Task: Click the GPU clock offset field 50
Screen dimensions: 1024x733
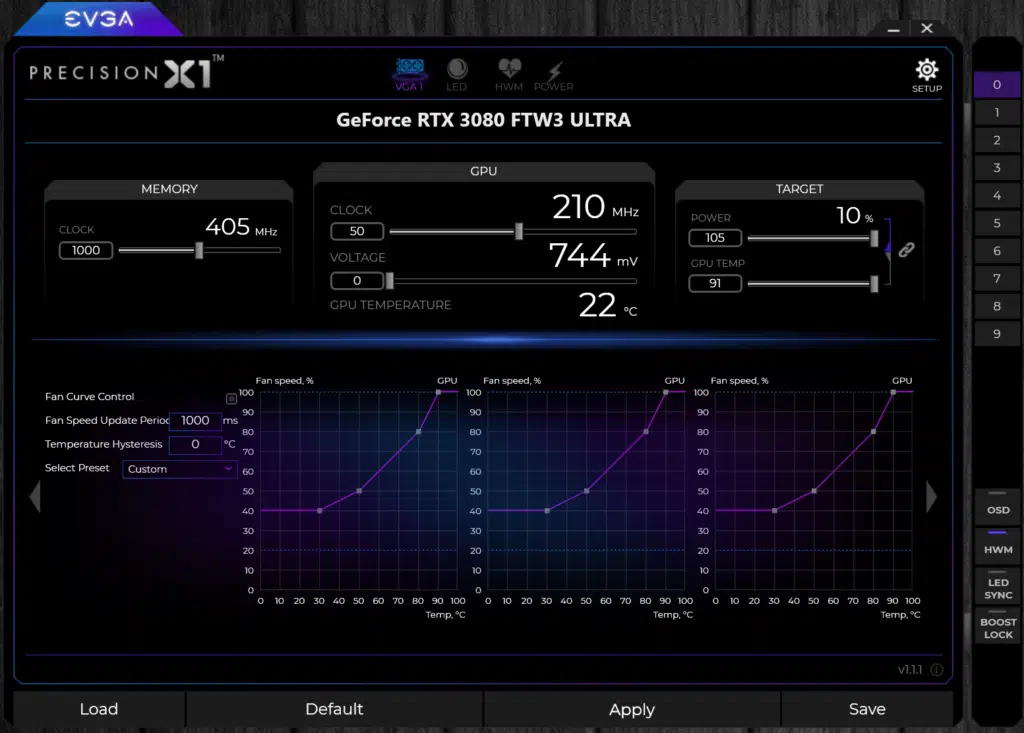Action: click(357, 231)
